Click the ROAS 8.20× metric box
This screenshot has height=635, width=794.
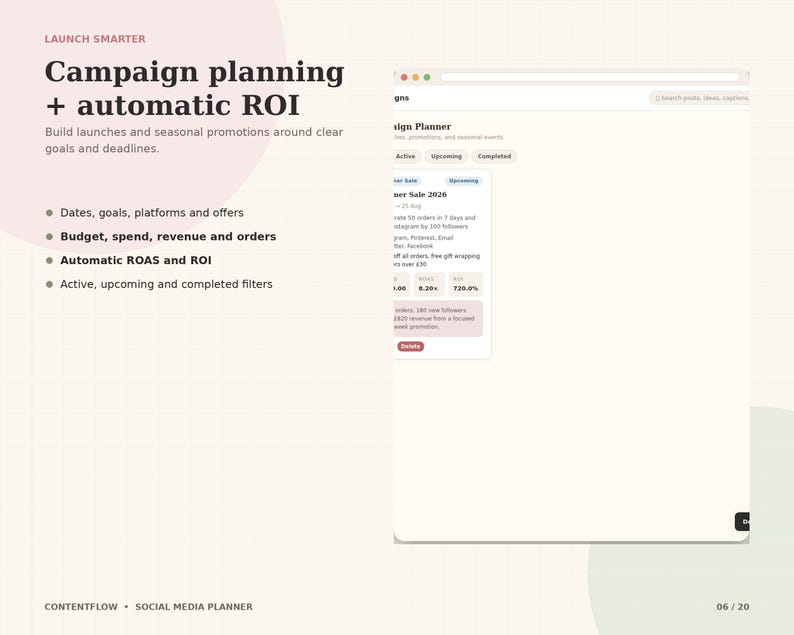pyautogui.click(x=429, y=284)
